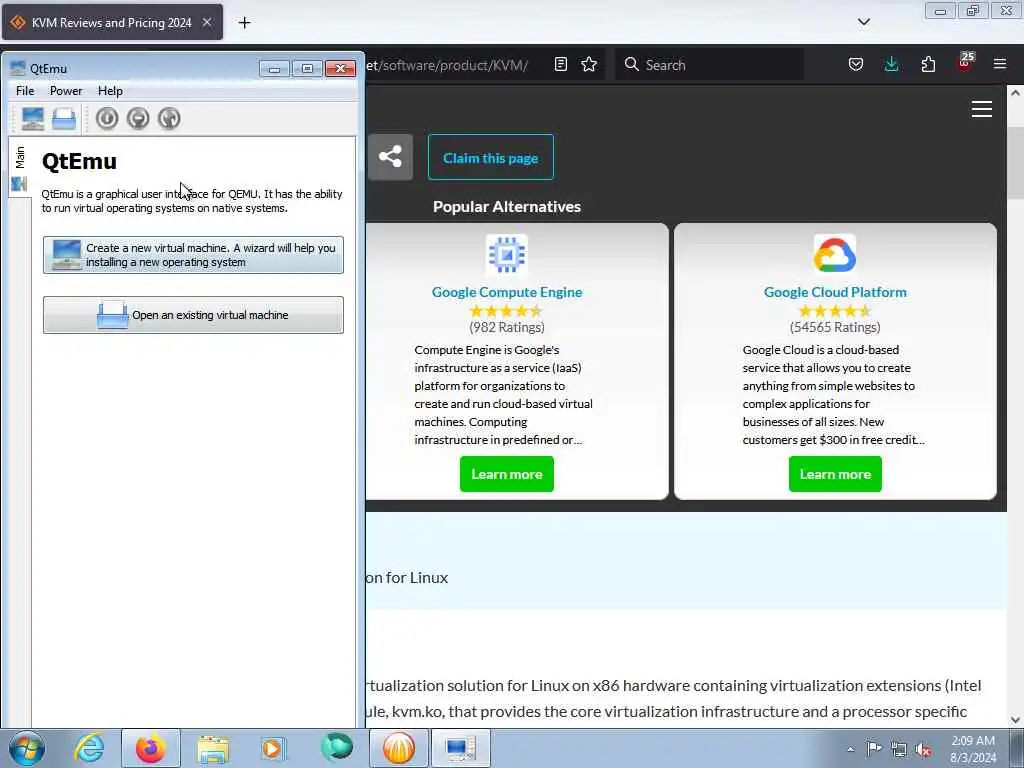
Task: Open the Help menu in QtEmu
Action: pyautogui.click(x=110, y=91)
